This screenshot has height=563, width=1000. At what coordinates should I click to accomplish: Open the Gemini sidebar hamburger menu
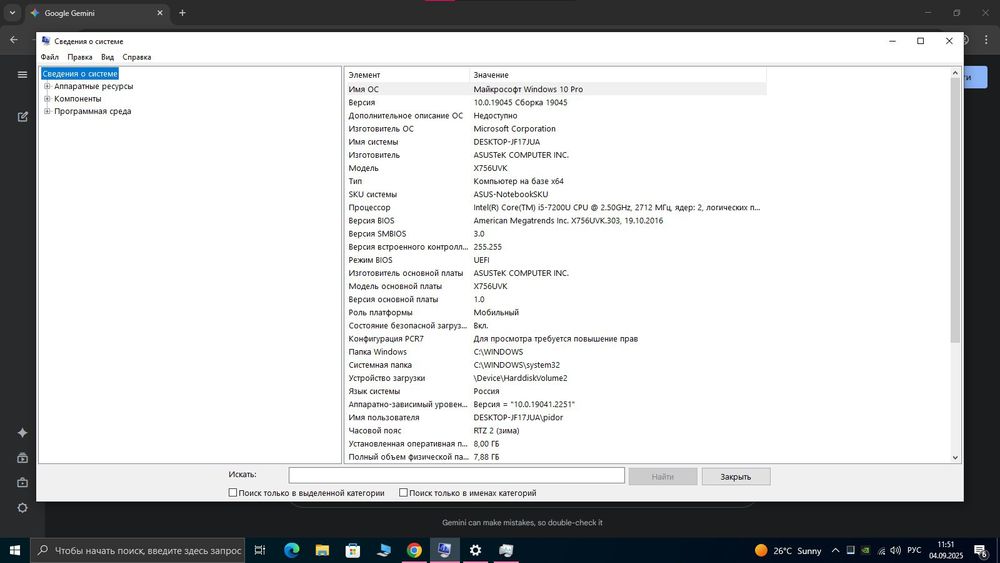[x=22, y=75]
